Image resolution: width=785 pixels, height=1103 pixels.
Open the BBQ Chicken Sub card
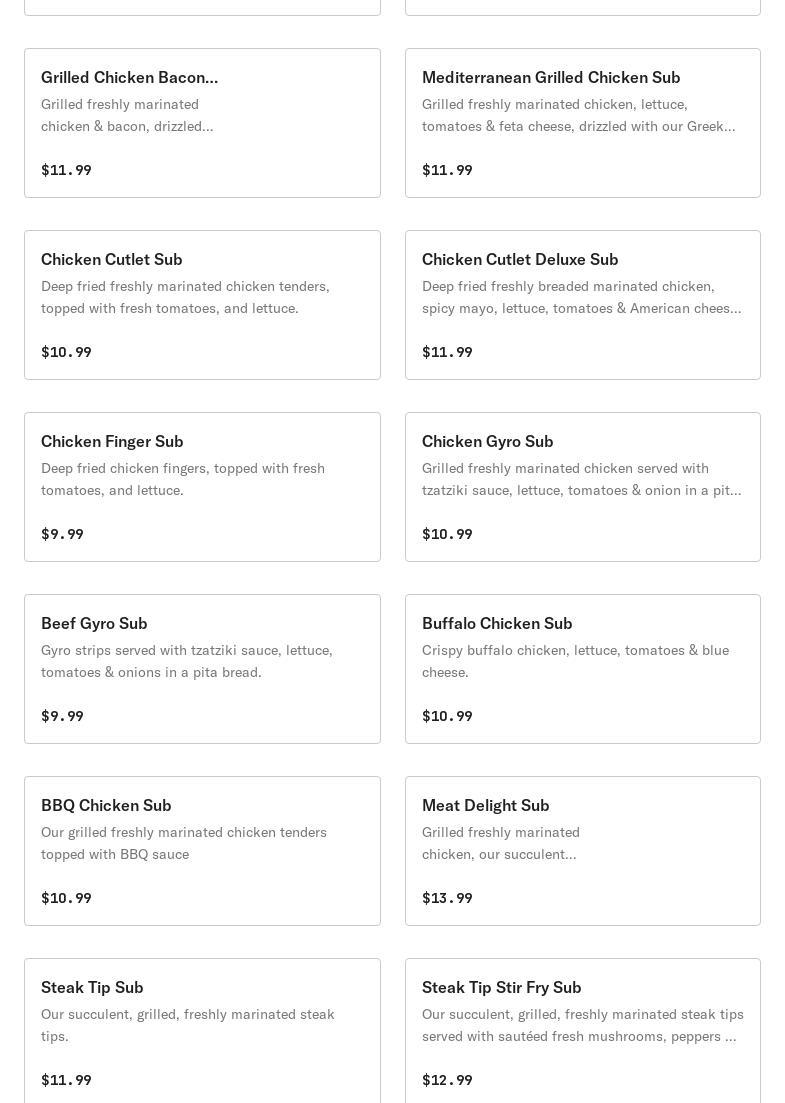point(202,851)
